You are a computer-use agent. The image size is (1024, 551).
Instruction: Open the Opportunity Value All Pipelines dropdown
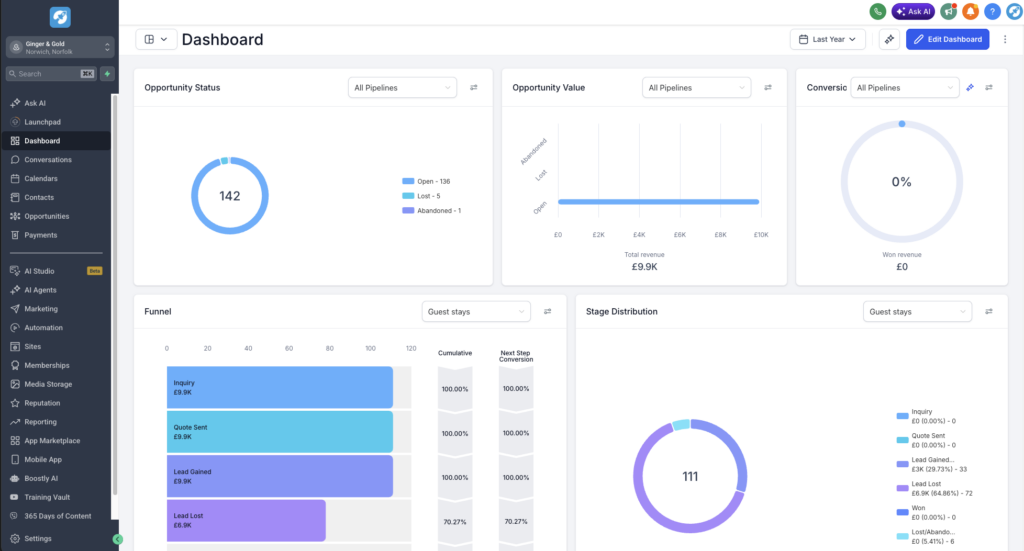pos(696,87)
